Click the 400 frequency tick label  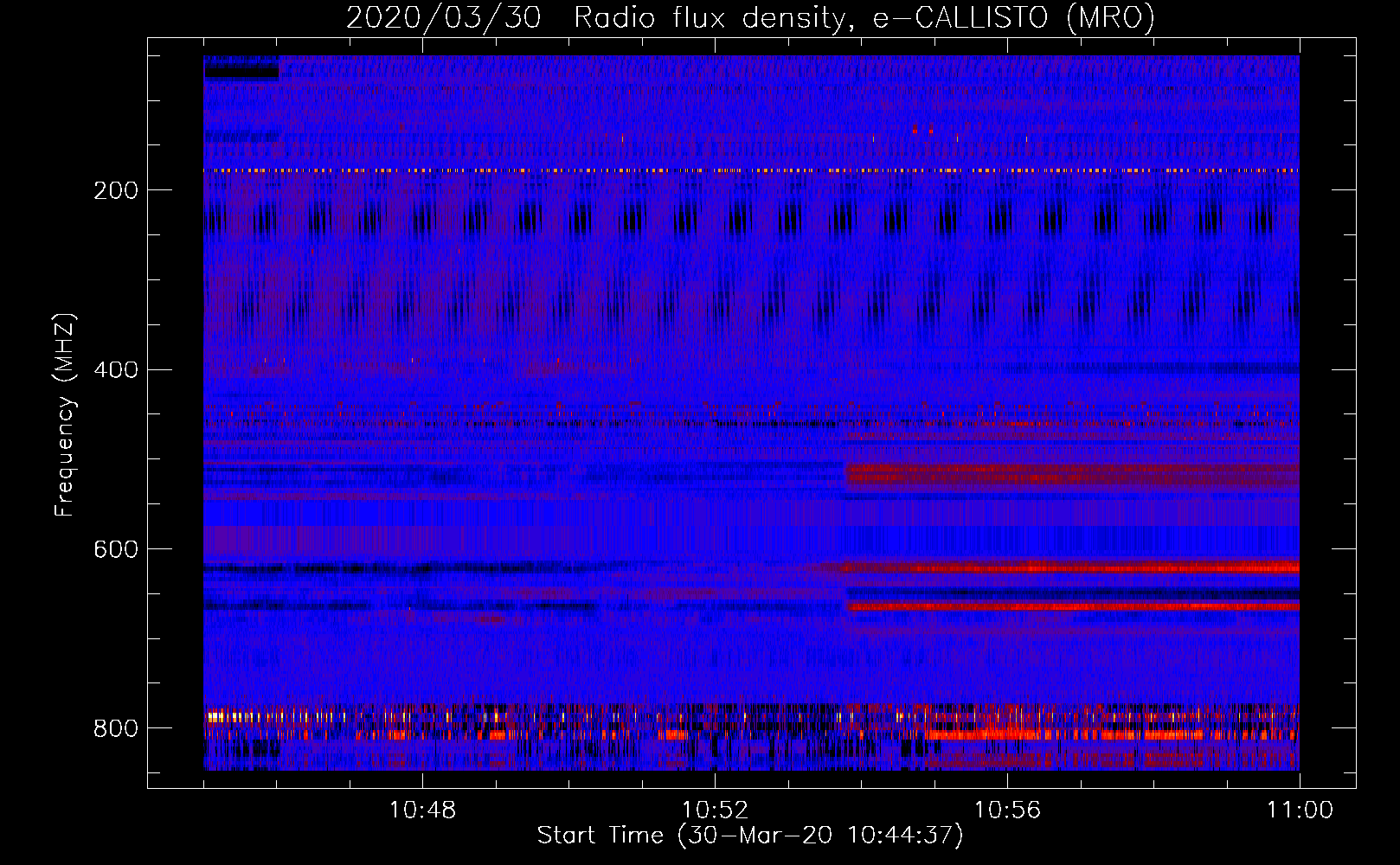point(116,370)
